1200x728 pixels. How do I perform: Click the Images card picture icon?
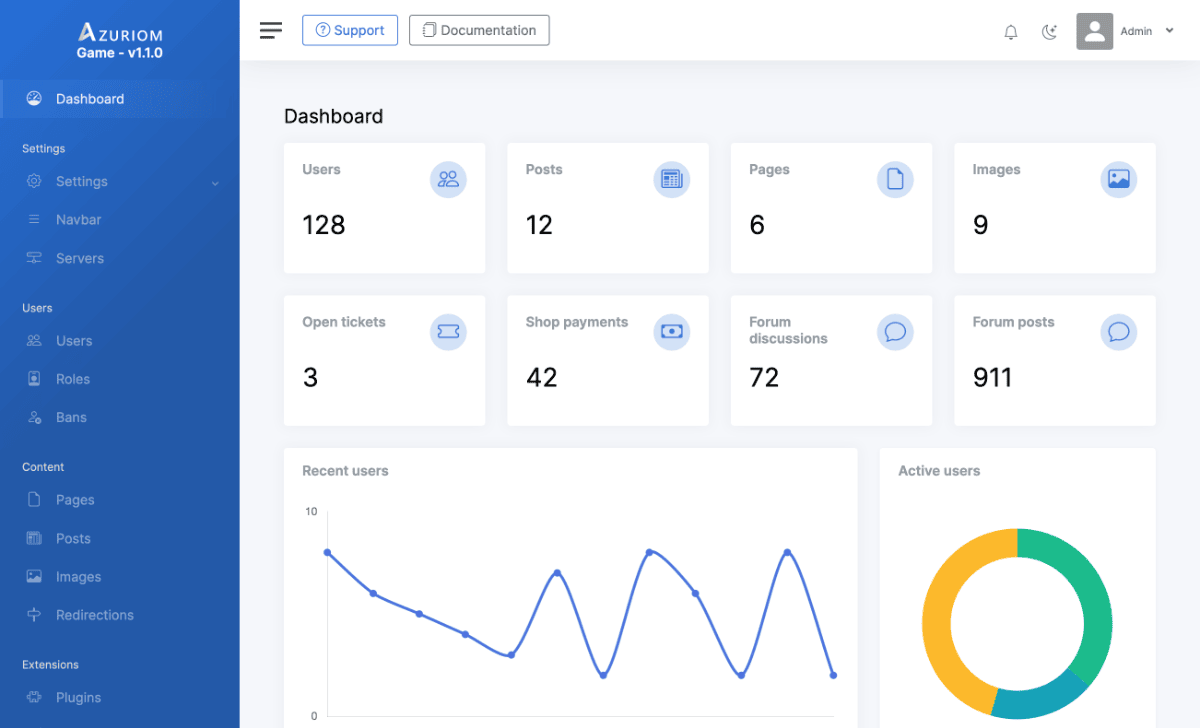coord(1118,179)
